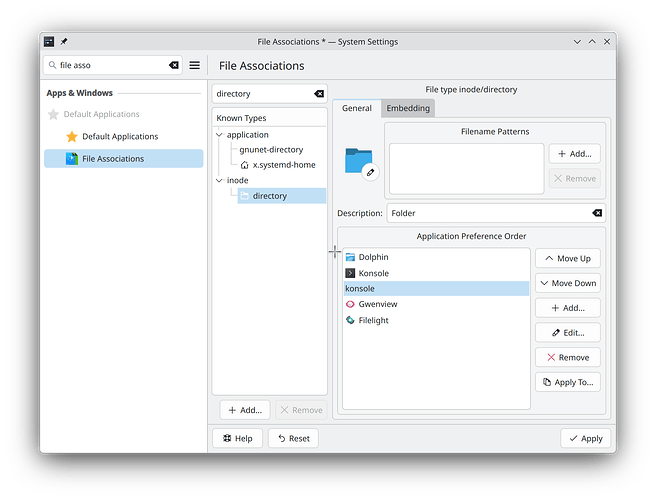This screenshot has height=500, width=655.
Task: Open the General tab
Action: point(357,108)
